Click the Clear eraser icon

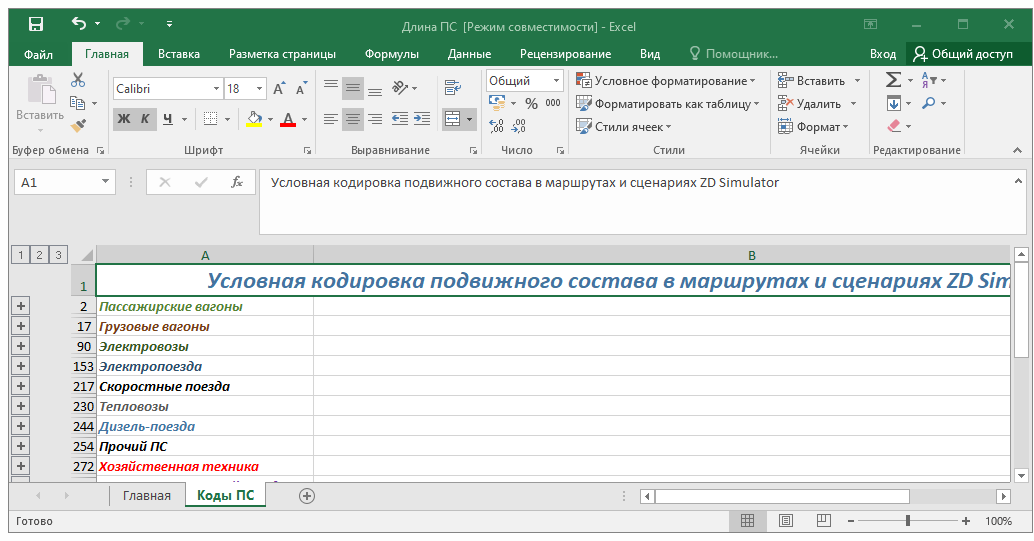point(894,125)
